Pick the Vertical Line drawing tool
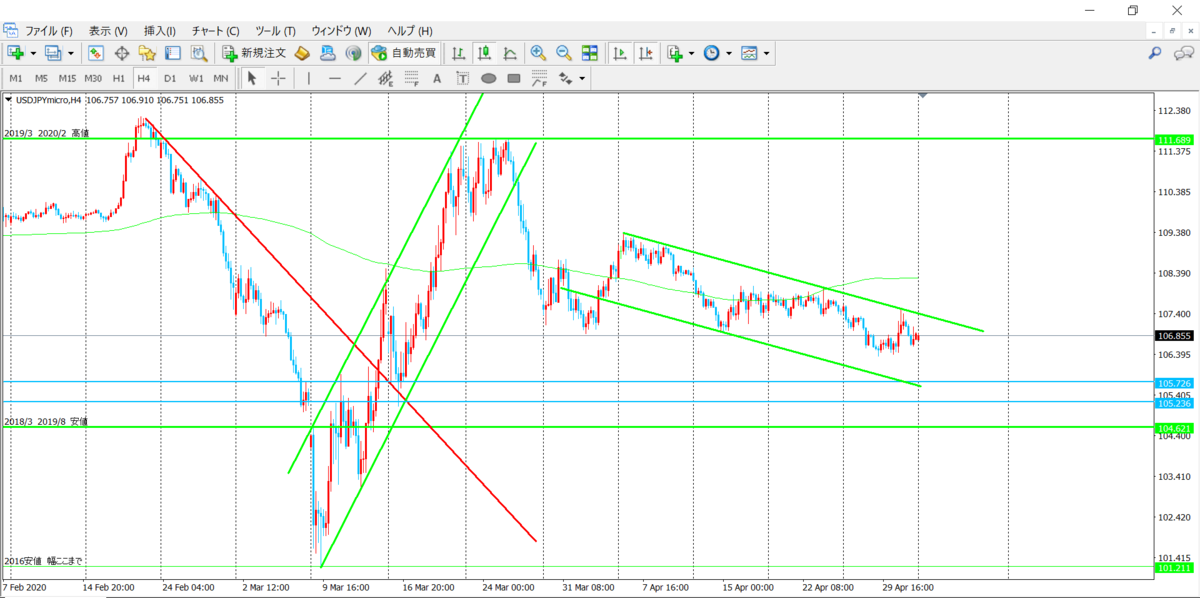This screenshot has width=1200, height=598. [309, 78]
